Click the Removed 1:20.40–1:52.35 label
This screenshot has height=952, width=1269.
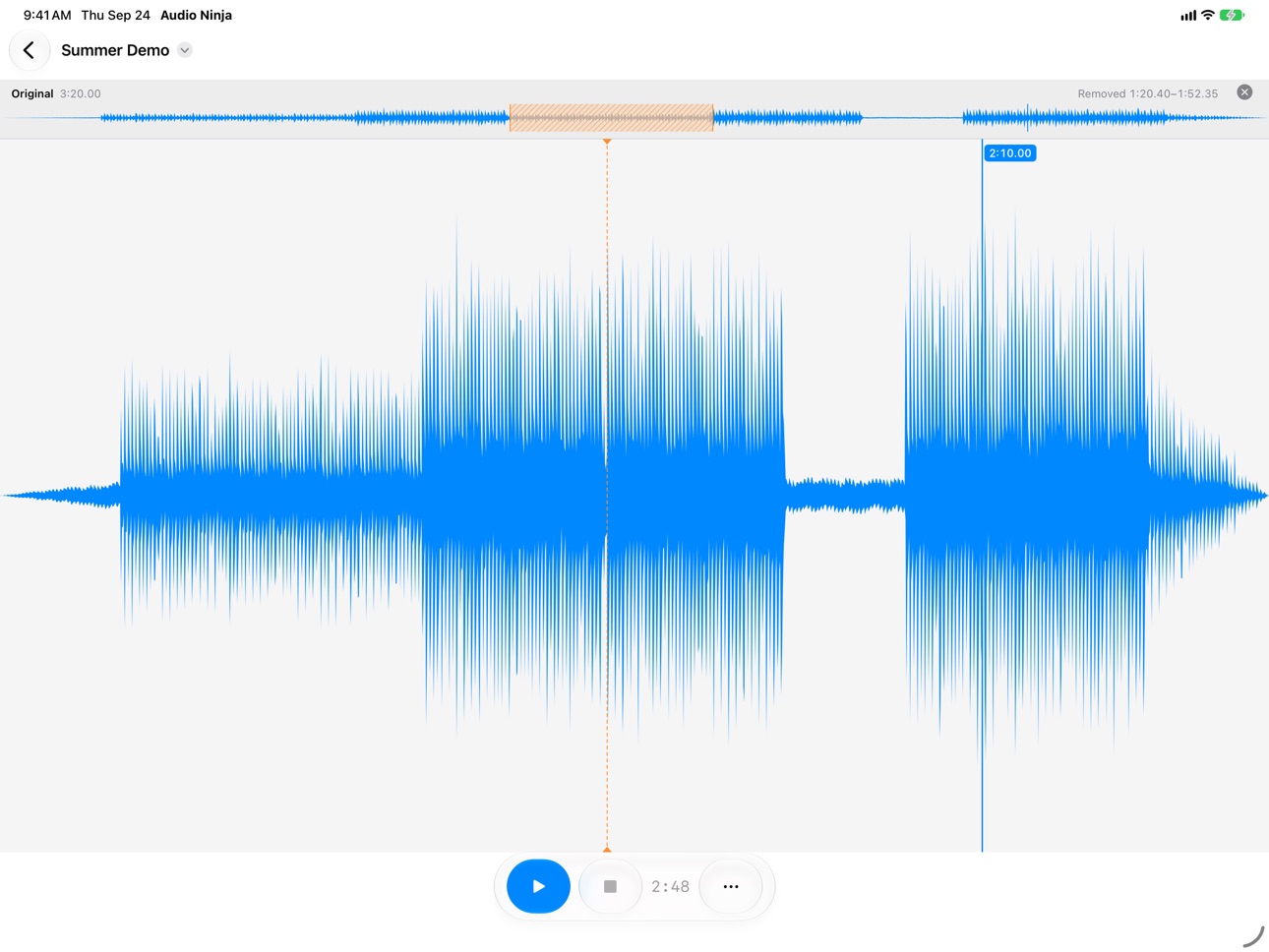pyautogui.click(x=1147, y=93)
